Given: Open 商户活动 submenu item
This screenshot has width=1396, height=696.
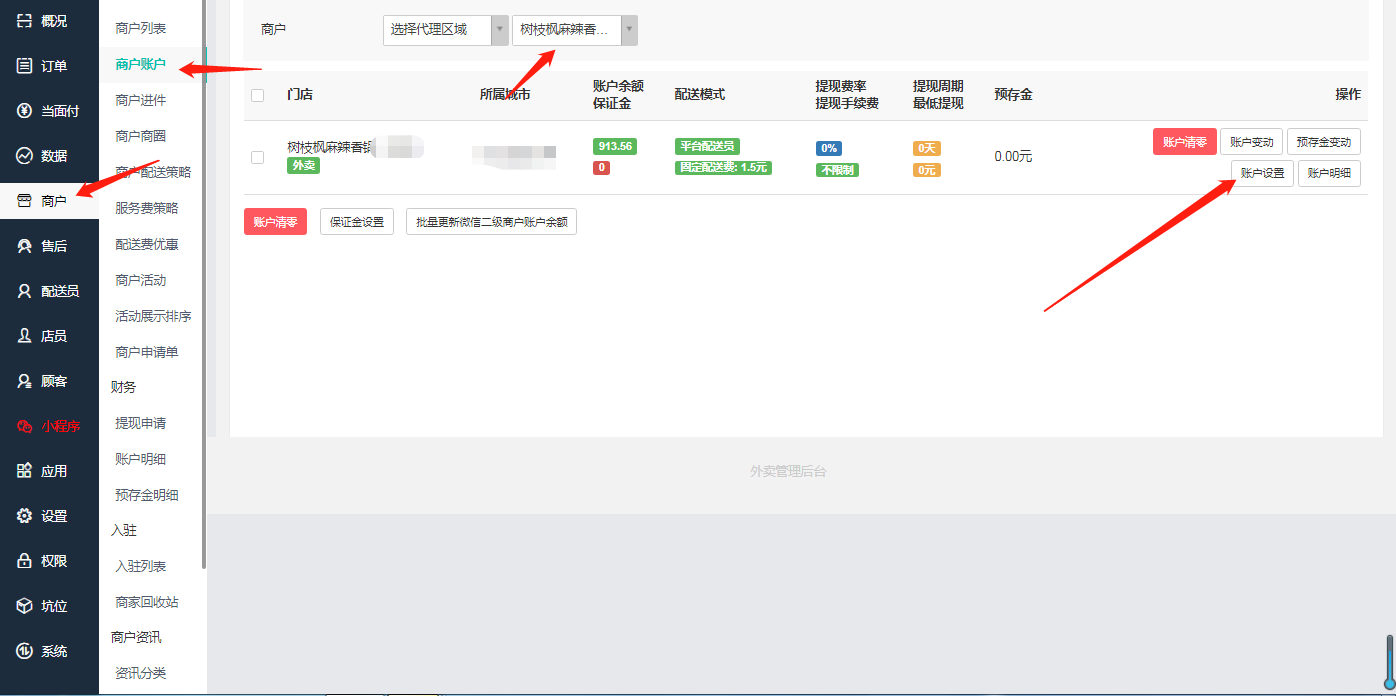Looking at the screenshot, I should (x=141, y=280).
